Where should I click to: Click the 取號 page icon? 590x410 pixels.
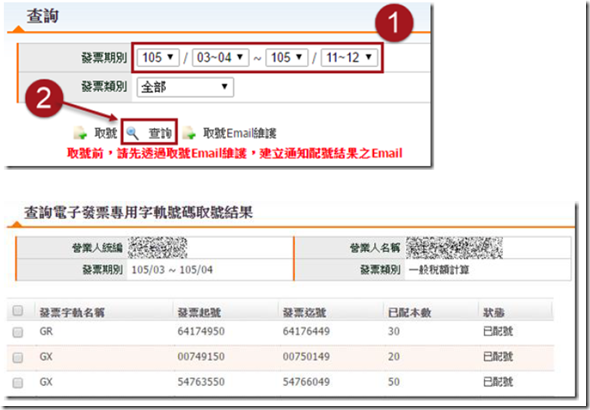(80, 133)
